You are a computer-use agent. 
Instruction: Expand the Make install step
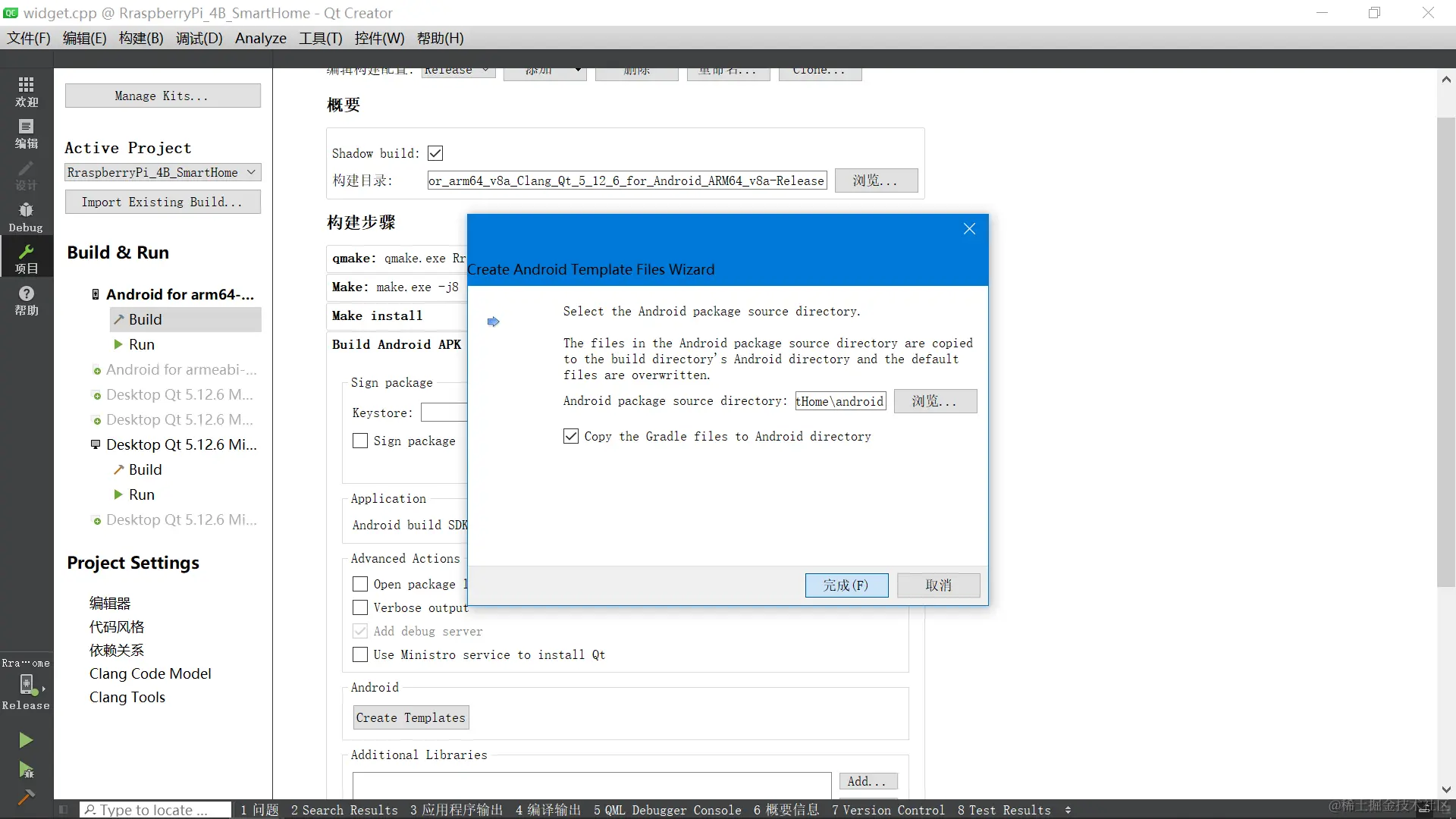coord(398,315)
